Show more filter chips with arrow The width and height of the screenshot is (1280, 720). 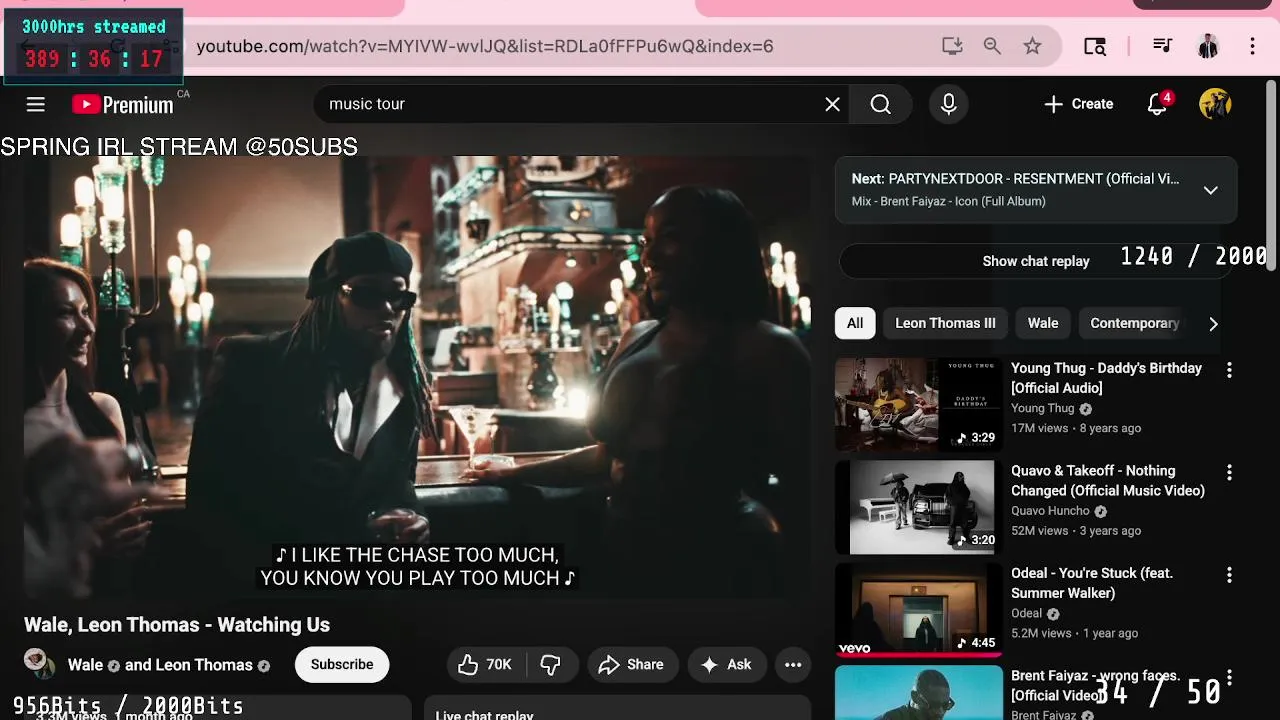coord(1213,323)
